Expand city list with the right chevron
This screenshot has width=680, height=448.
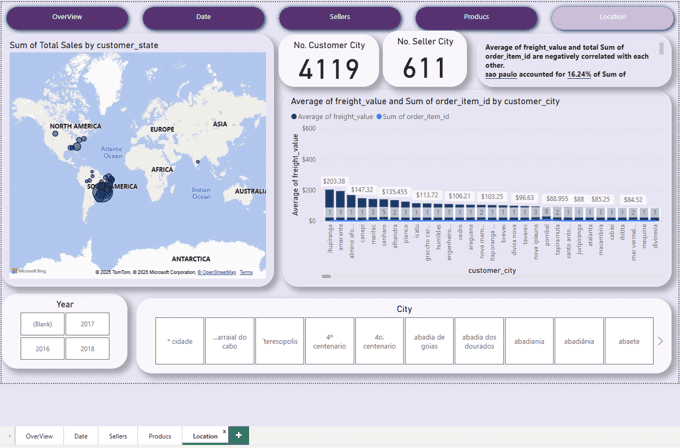[x=659, y=341]
